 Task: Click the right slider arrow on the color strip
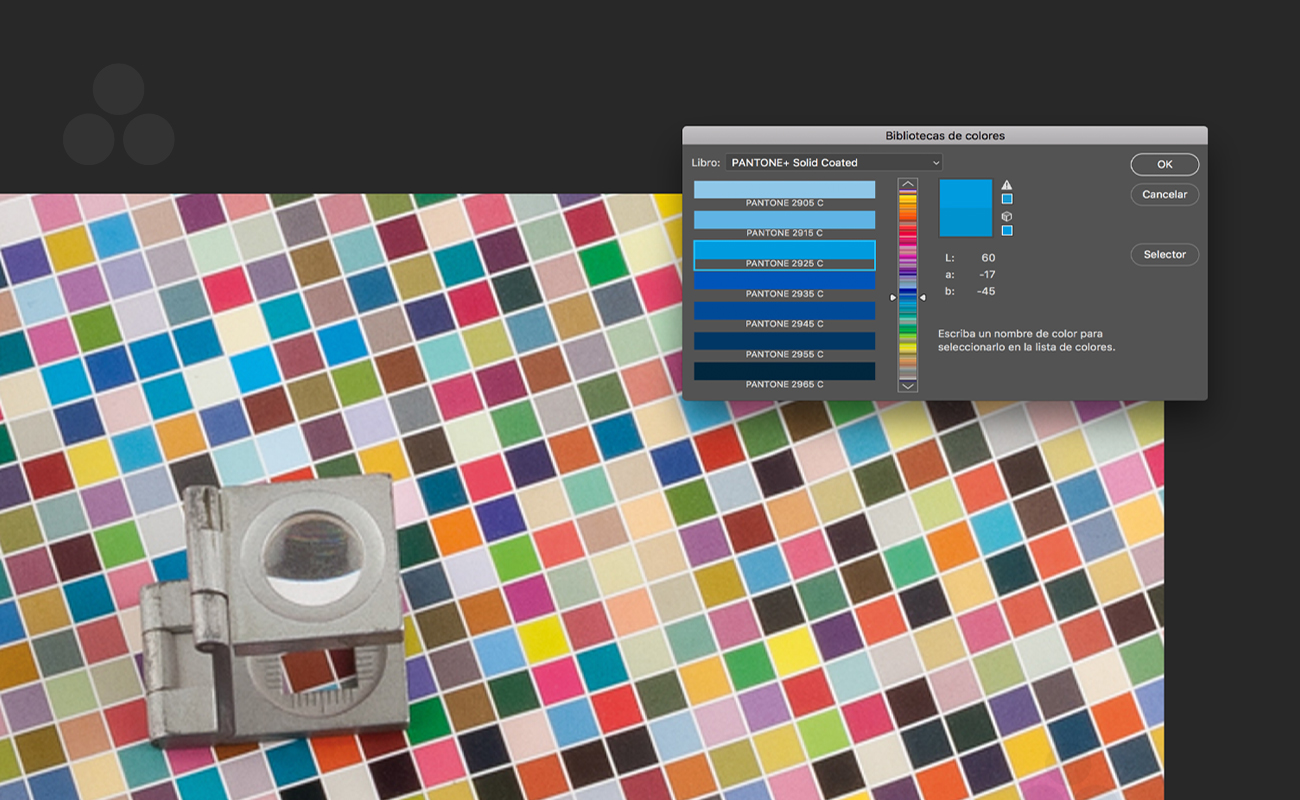pyautogui.click(x=922, y=297)
